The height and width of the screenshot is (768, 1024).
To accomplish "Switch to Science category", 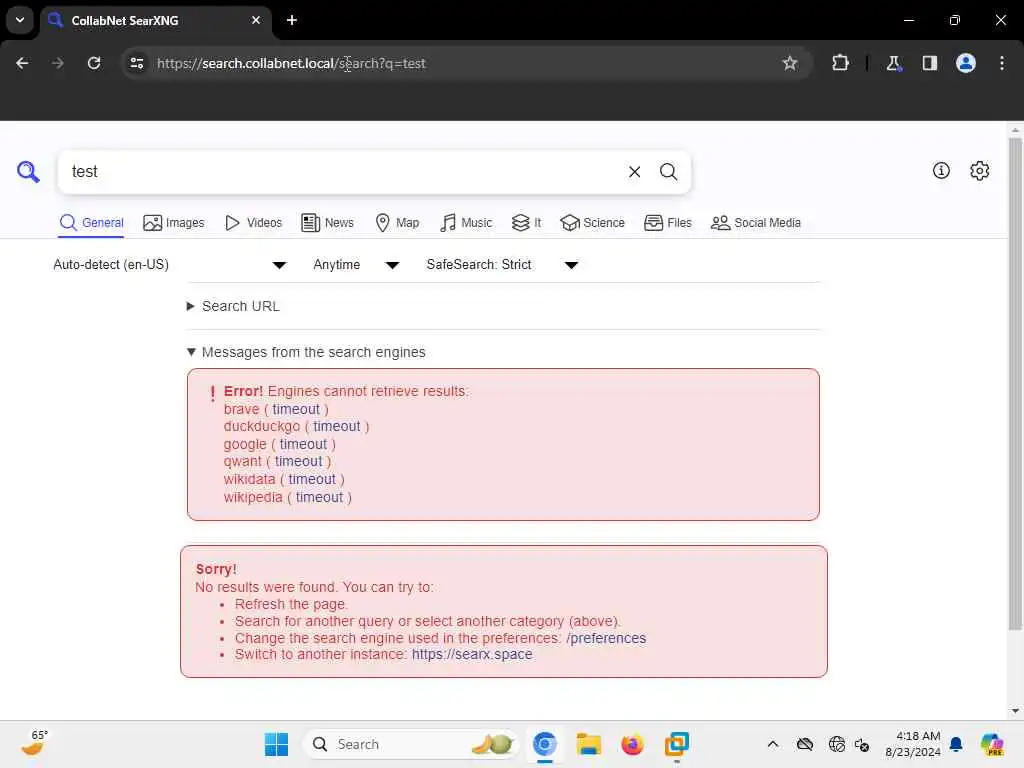I will 592,223.
